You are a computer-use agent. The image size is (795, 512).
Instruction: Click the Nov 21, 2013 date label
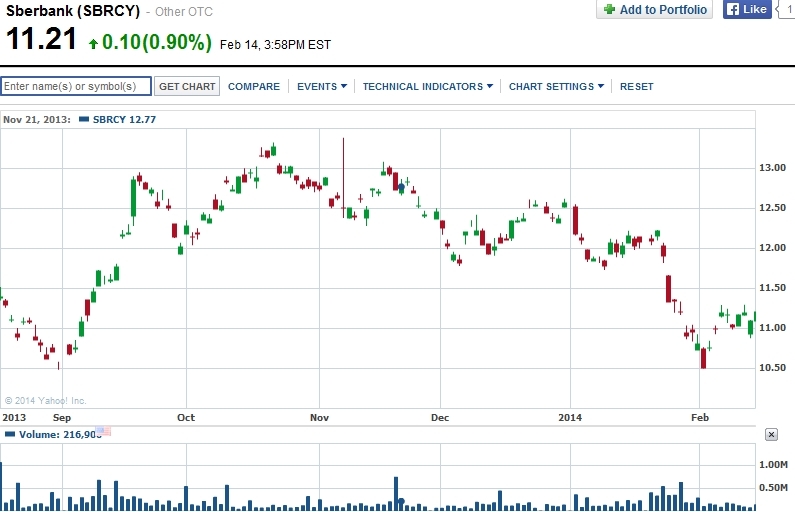[37, 120]
